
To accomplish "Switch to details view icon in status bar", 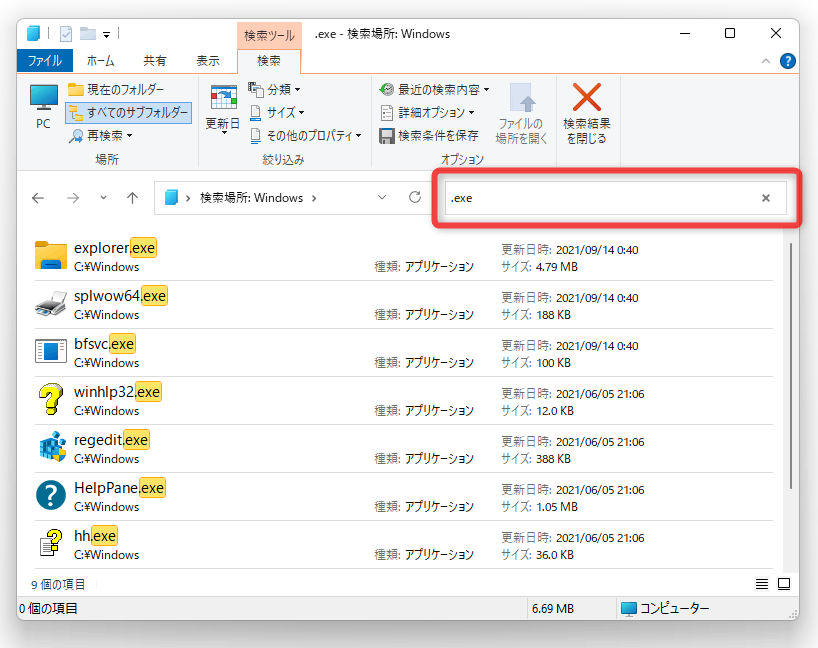I will [x=762, y=584].
